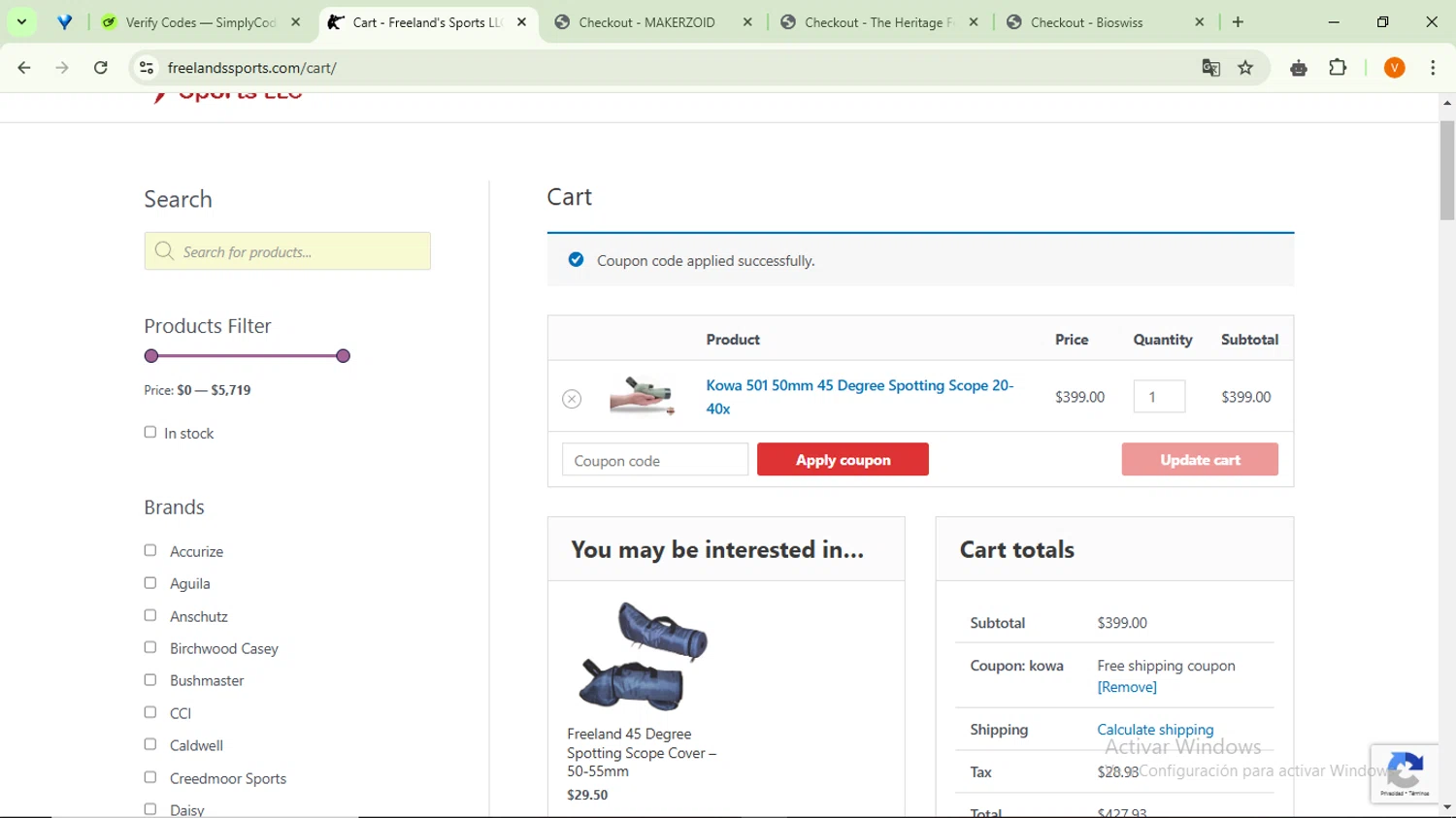Open the translate page icon
Screen dimensions: 1456x818
coord(1210,68)
